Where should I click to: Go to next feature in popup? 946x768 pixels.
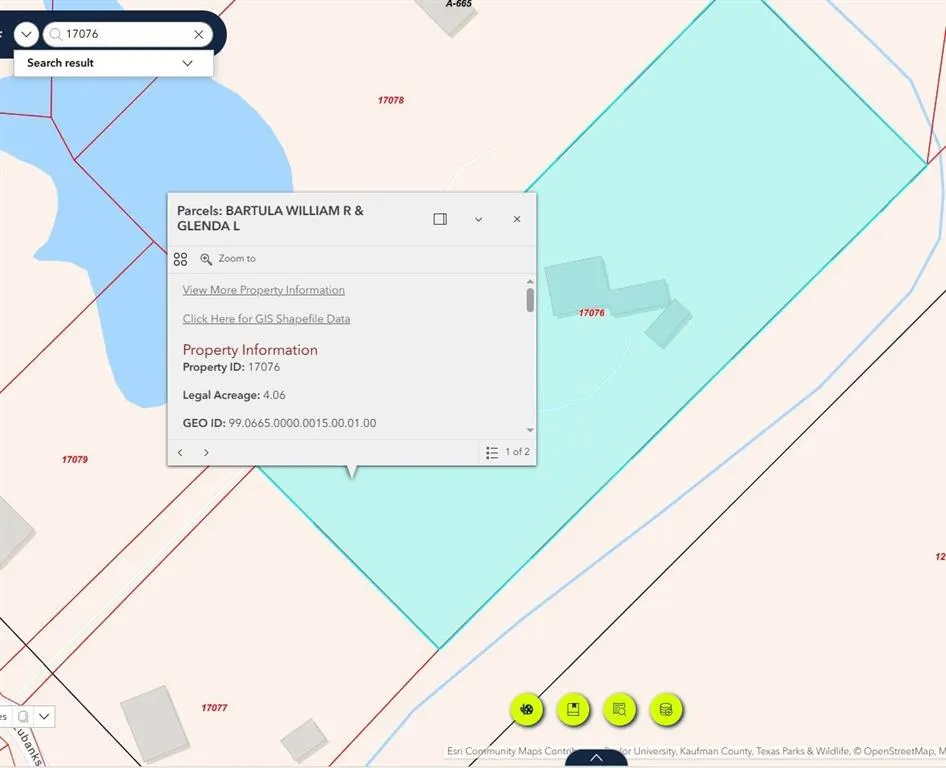206,452
